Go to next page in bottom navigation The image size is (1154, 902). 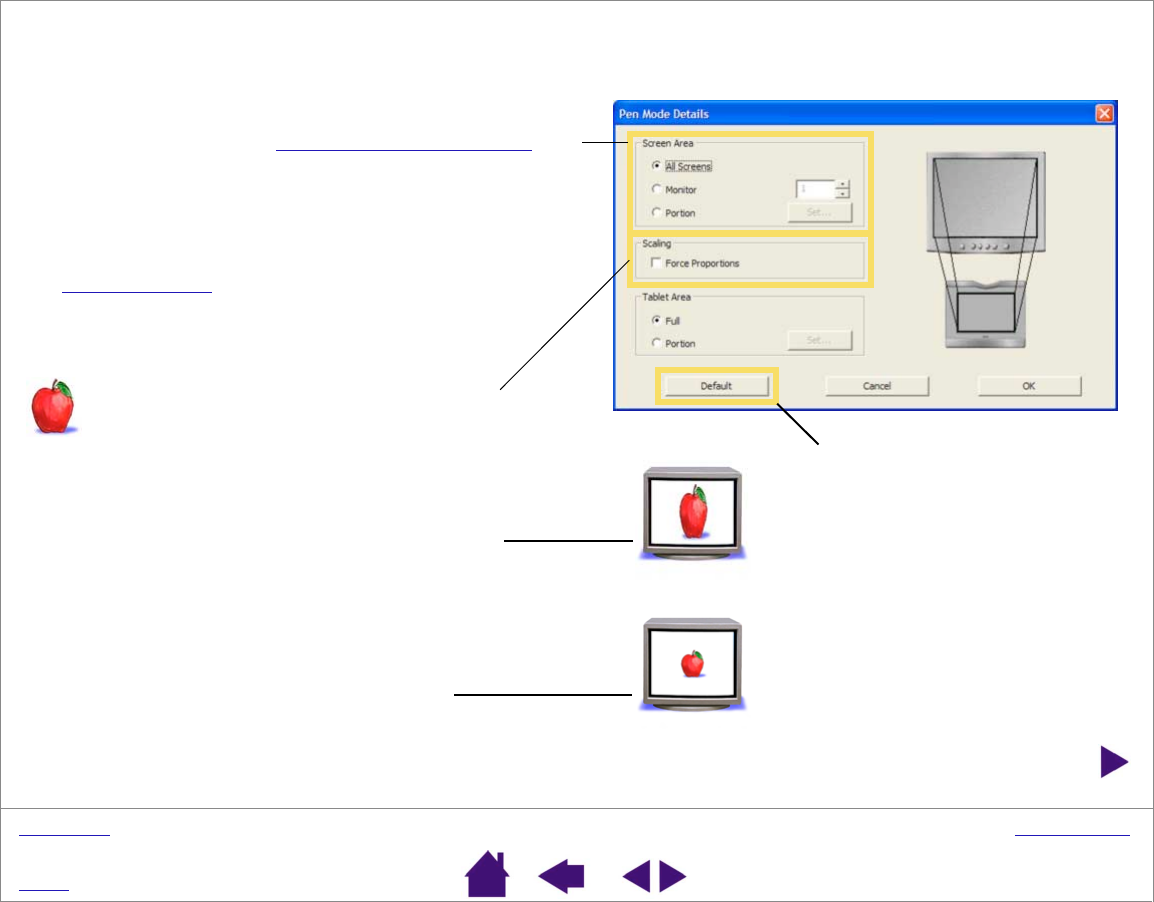coord(673,876)
